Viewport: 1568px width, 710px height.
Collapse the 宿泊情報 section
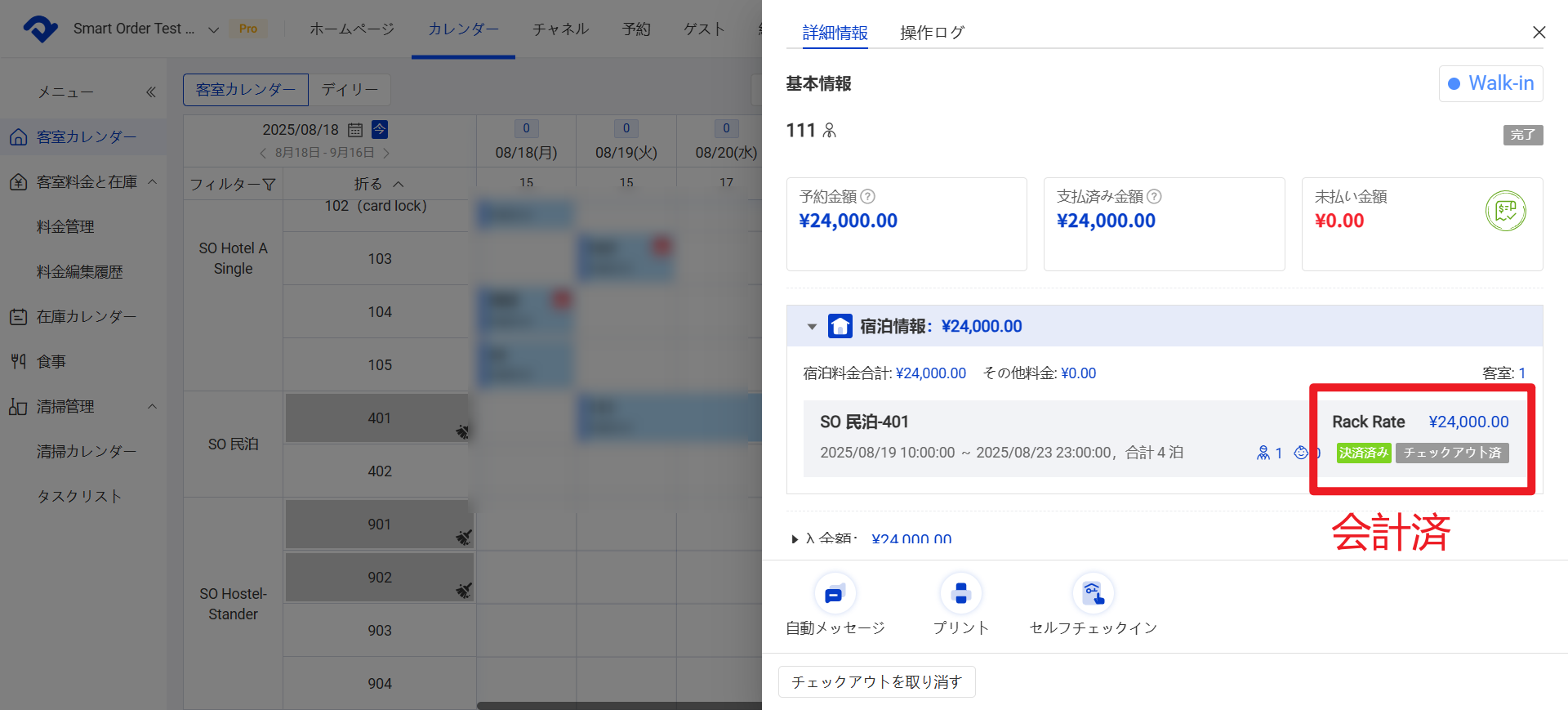tap(812, 327)
